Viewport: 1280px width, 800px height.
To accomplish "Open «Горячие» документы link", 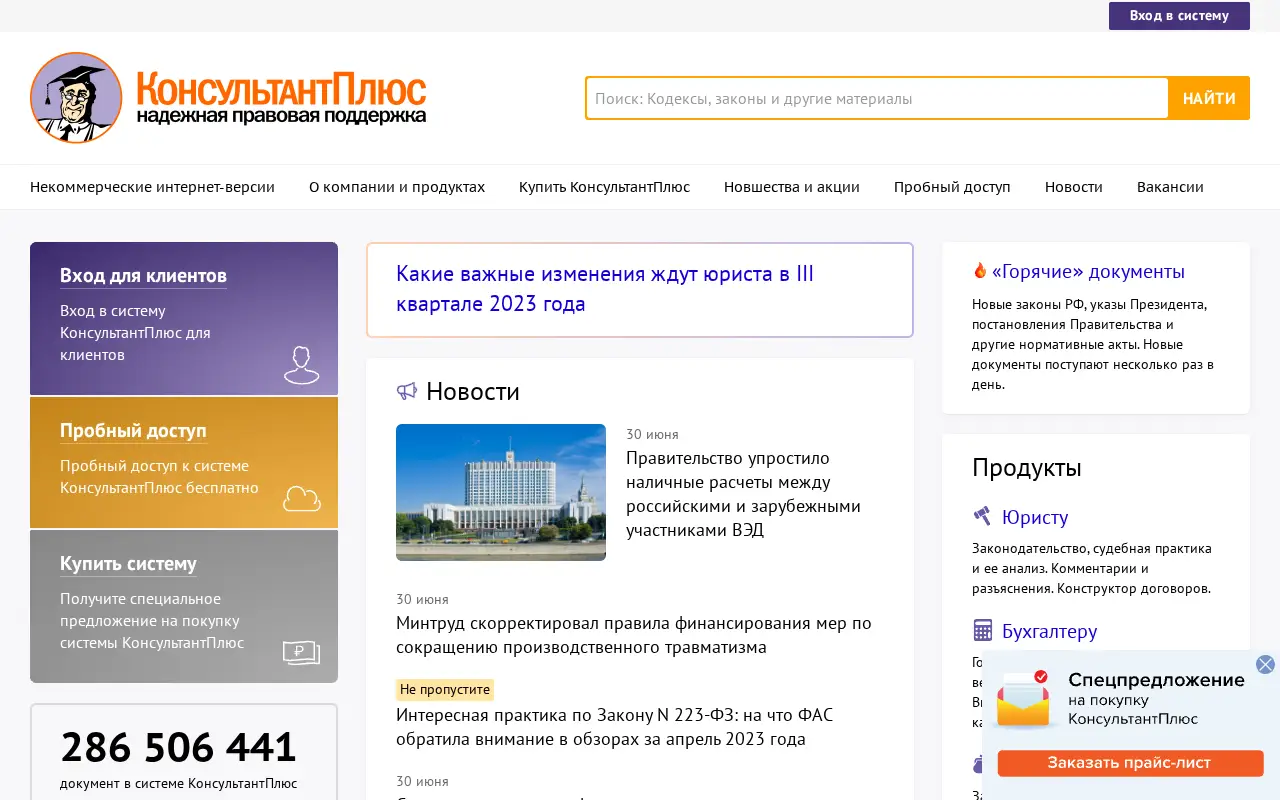I will point(1088,271).
